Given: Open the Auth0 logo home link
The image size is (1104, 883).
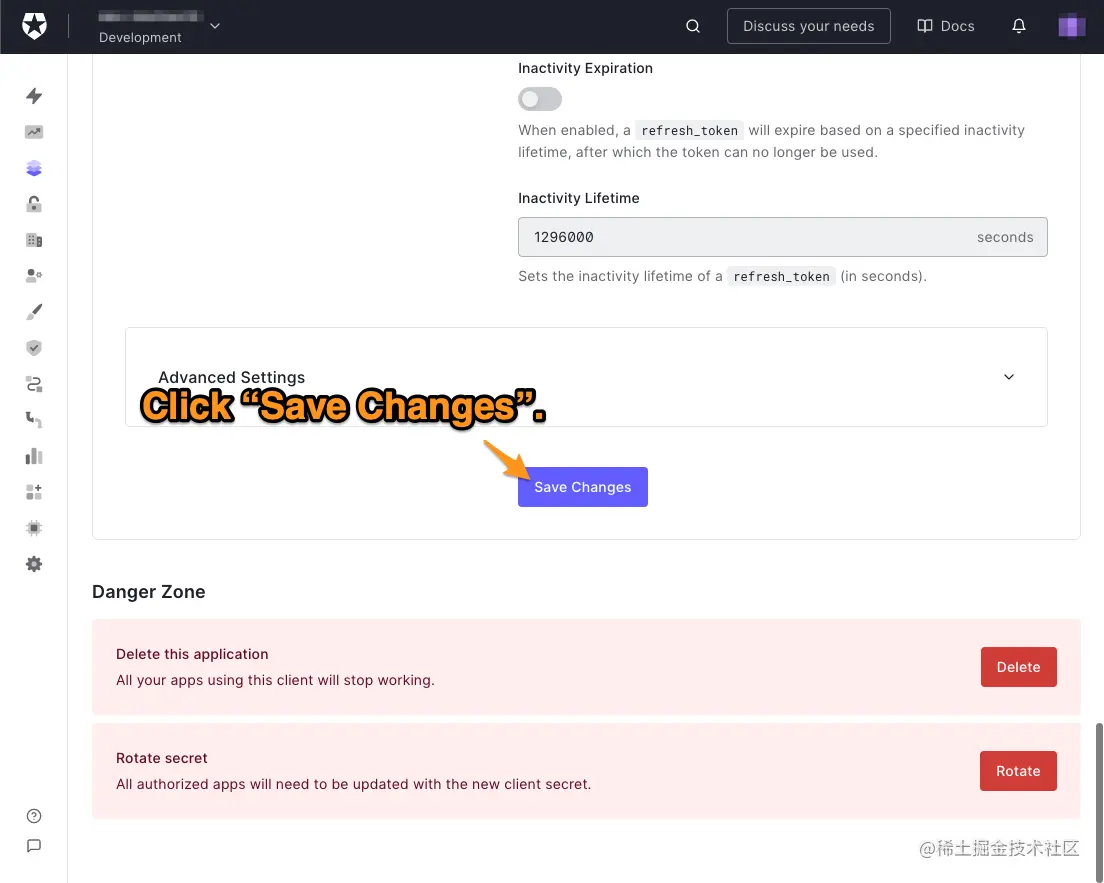Looking at the screenshot, I should pyautogui.click(x=34, y=26).
